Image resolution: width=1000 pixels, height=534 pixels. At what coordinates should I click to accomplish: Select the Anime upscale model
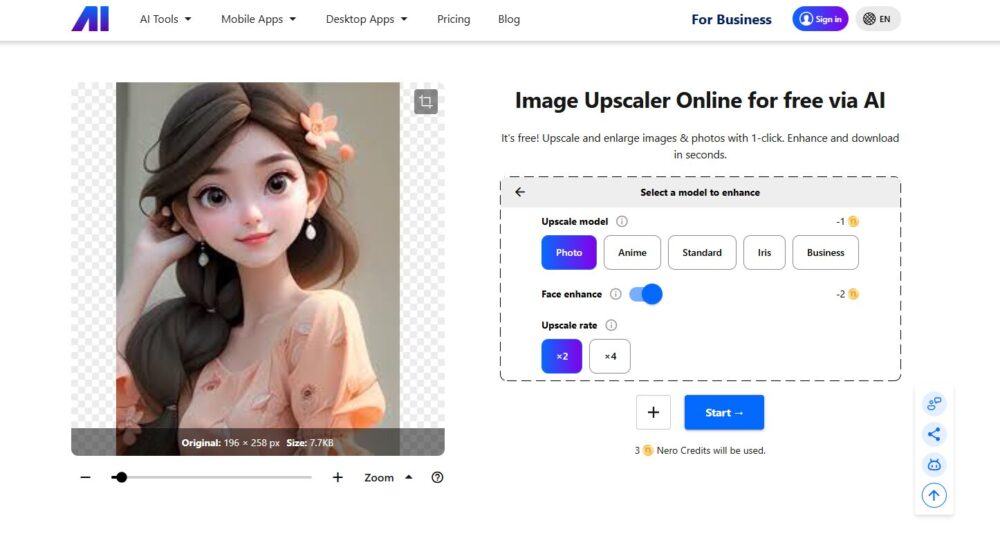632,253
